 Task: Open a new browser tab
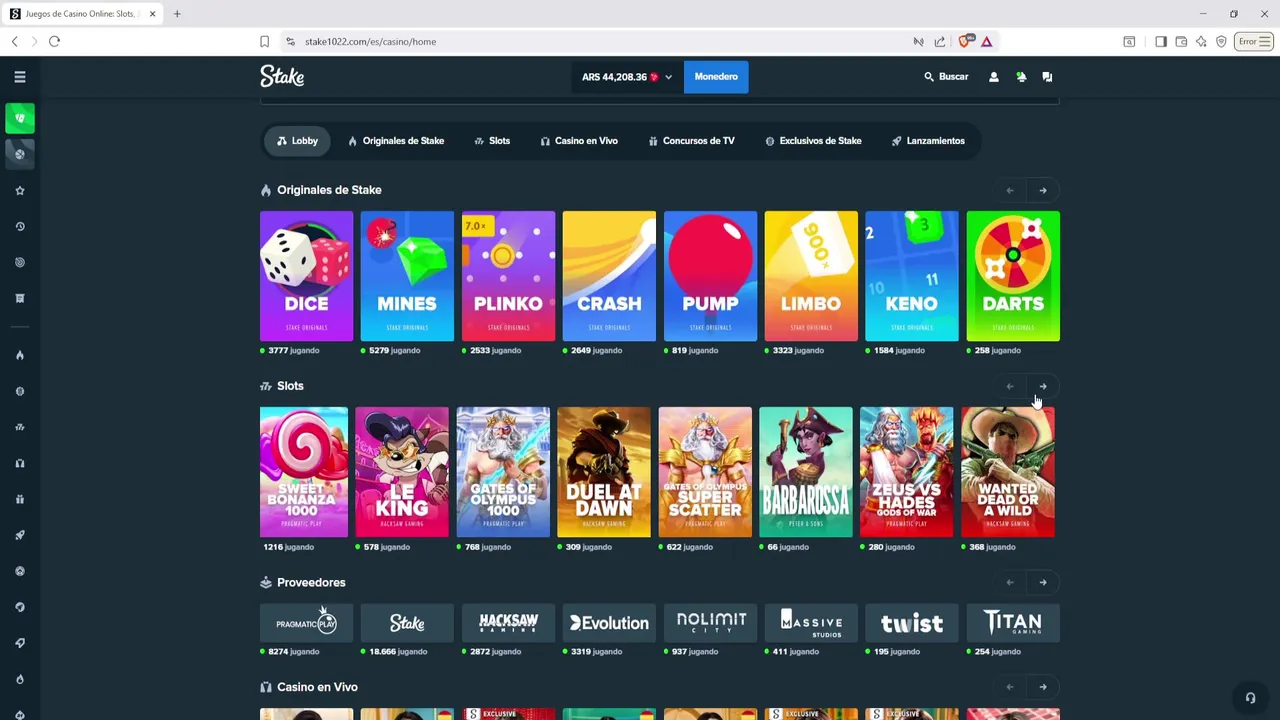[x=177, y=14]
